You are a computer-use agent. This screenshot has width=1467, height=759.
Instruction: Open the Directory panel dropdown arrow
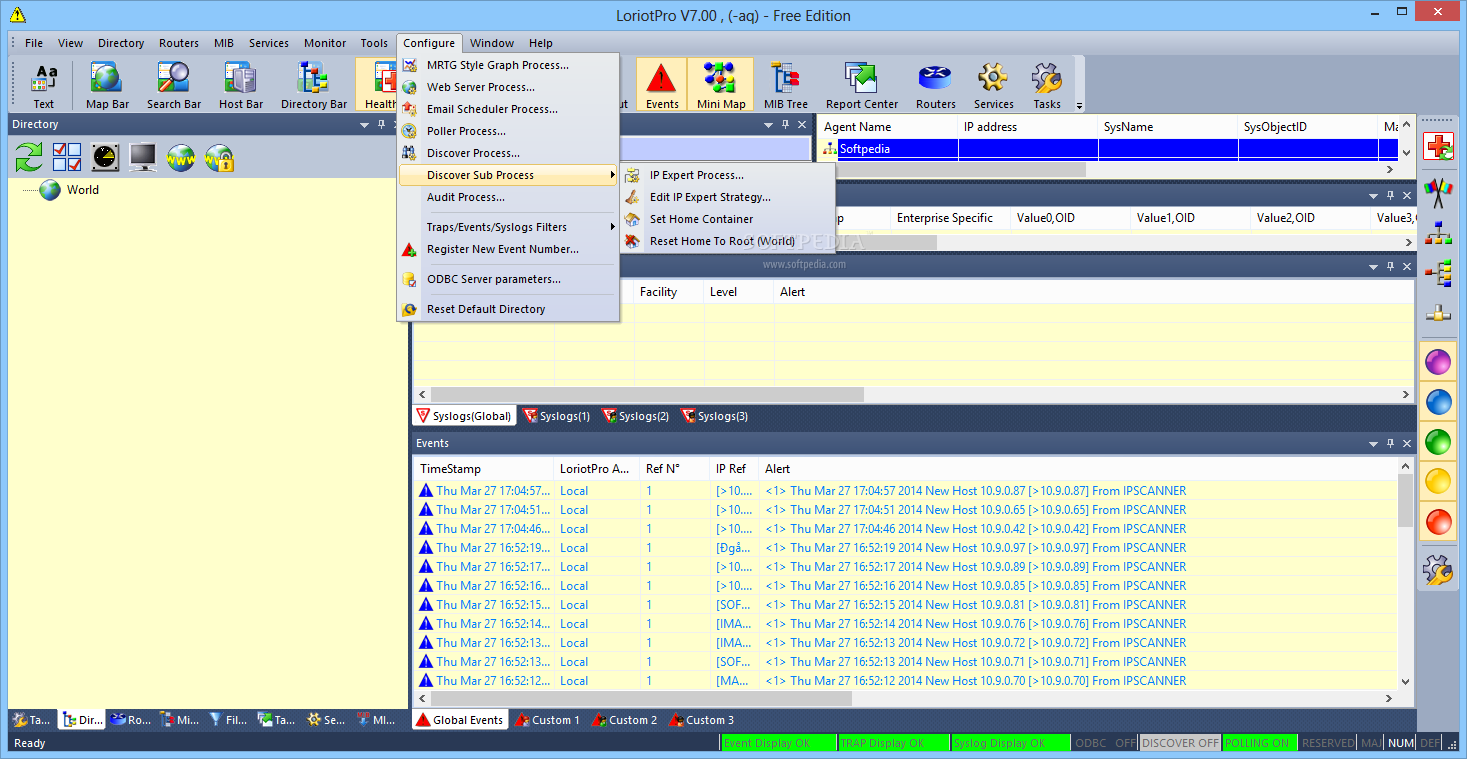[365, 125]
